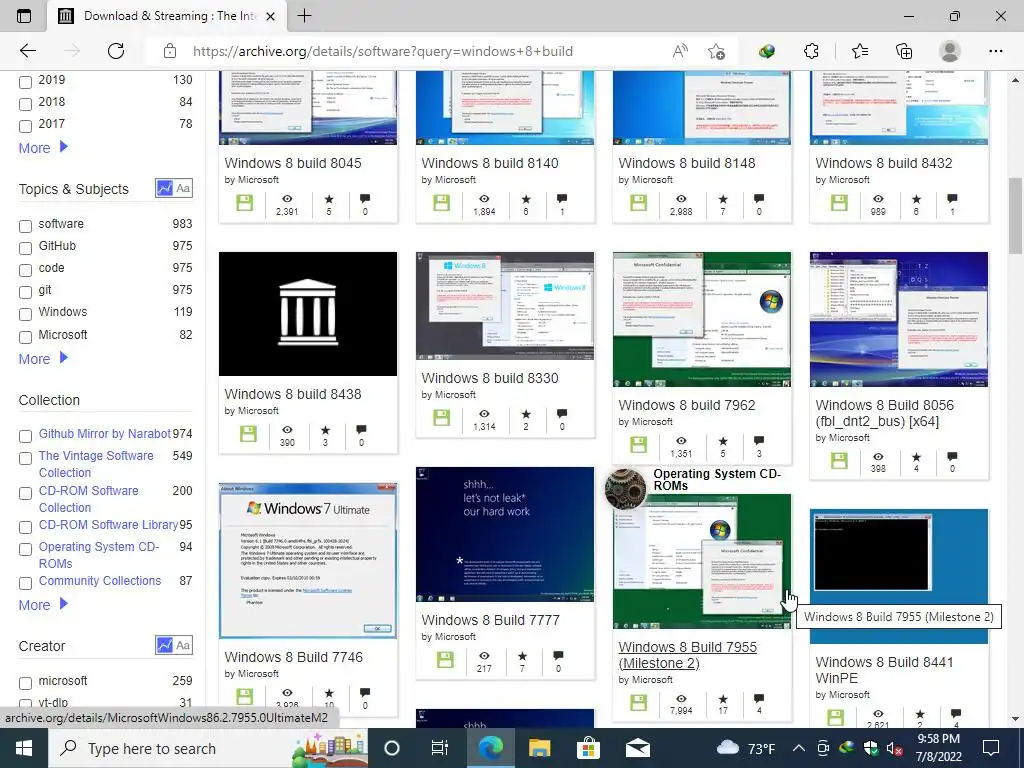Screen dimensions: 1024x768
Task: Click software icon under Windows 8 build 8438
Action: [x=248, y=434]
